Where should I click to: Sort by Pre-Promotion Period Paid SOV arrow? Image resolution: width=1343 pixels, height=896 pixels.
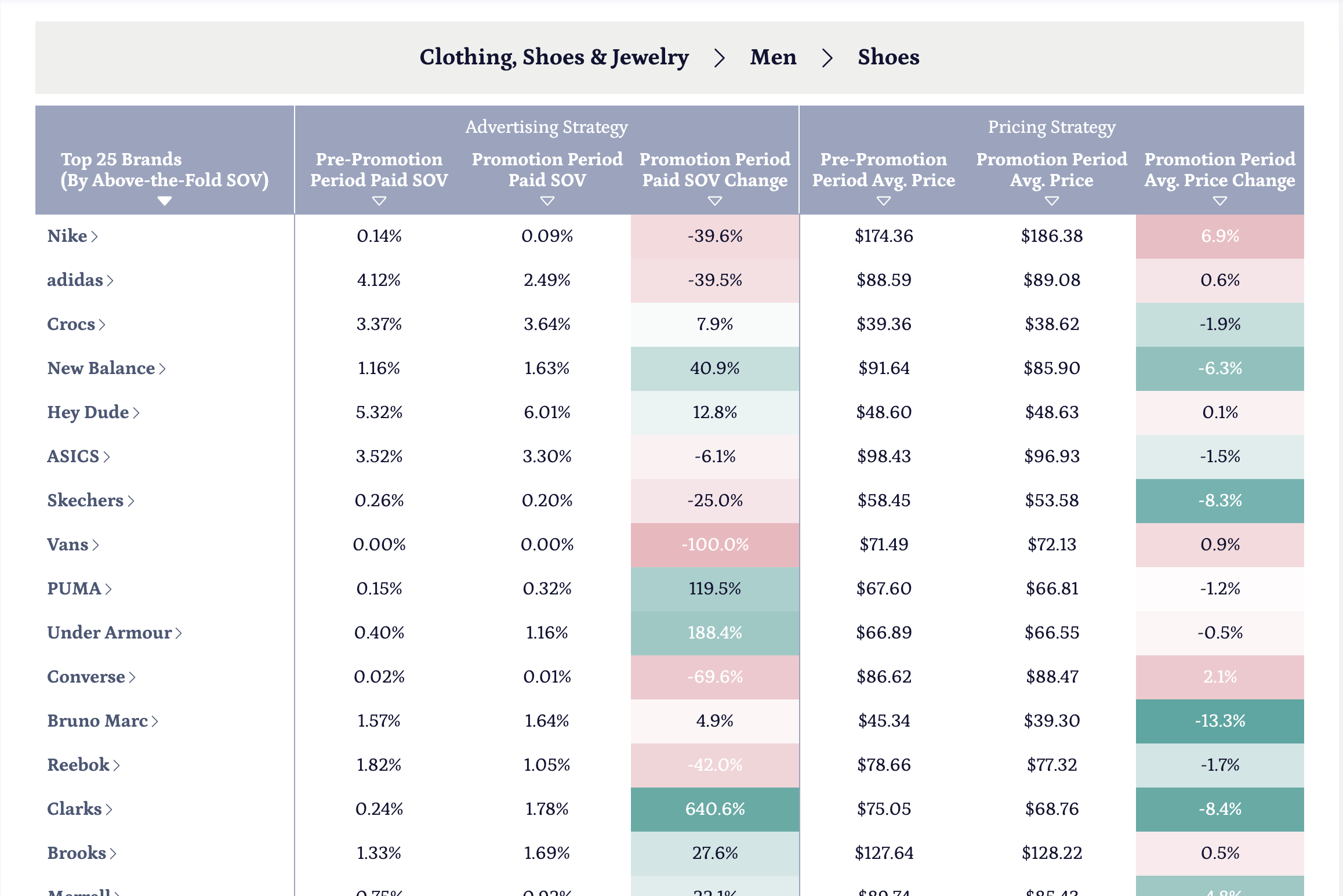(x=379, y=201)
